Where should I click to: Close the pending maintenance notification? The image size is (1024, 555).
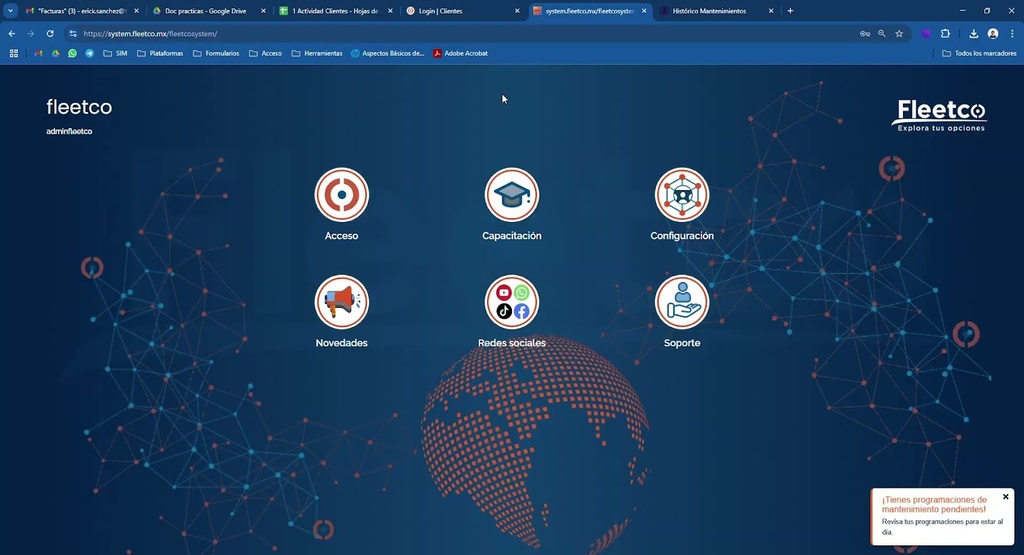1006,497
